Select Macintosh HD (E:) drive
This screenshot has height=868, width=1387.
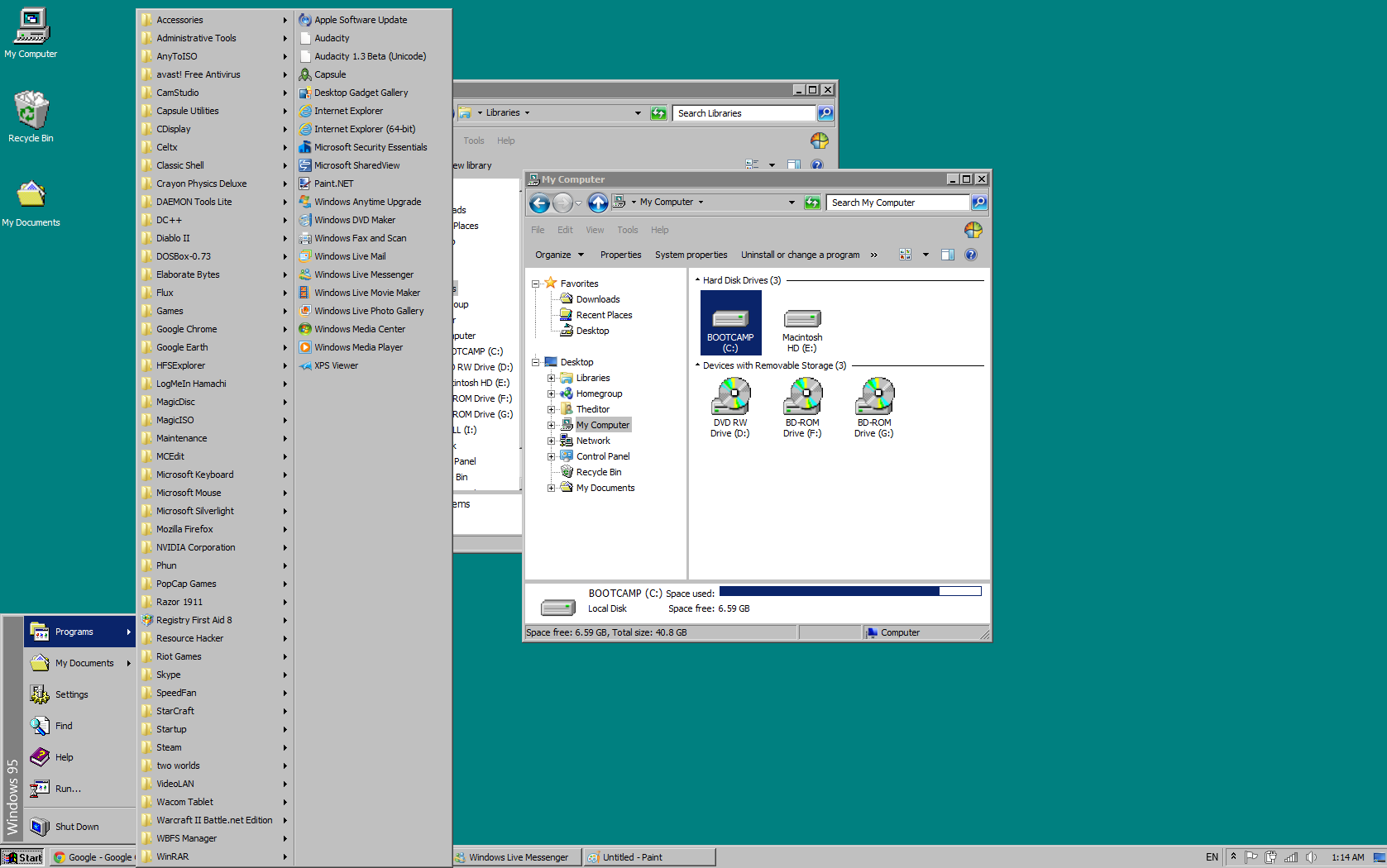[802, 330]
